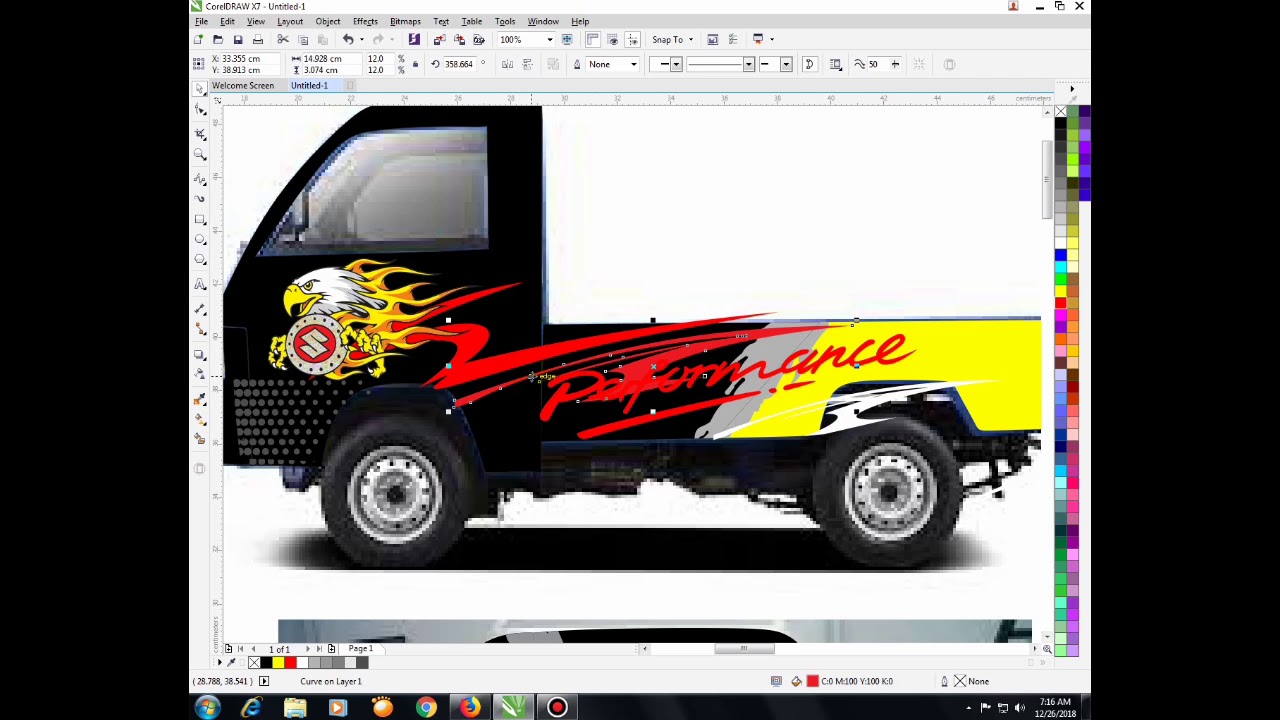The width and height of the screenshot is (1280, 720).
Task: Click the Undo arrow icon
Action: pyautogui.click(x=348, y=39)
